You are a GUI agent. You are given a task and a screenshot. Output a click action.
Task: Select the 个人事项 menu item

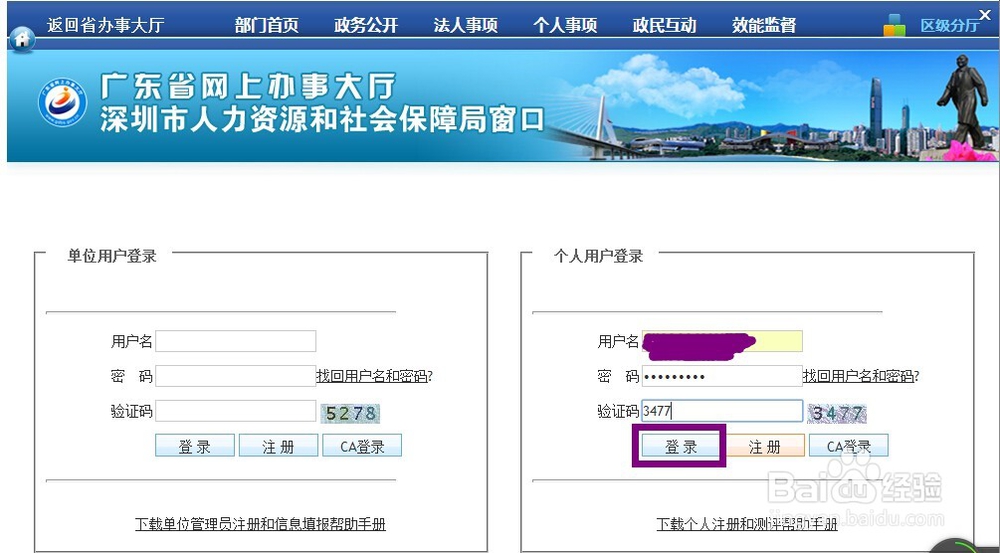coord(565,25)
